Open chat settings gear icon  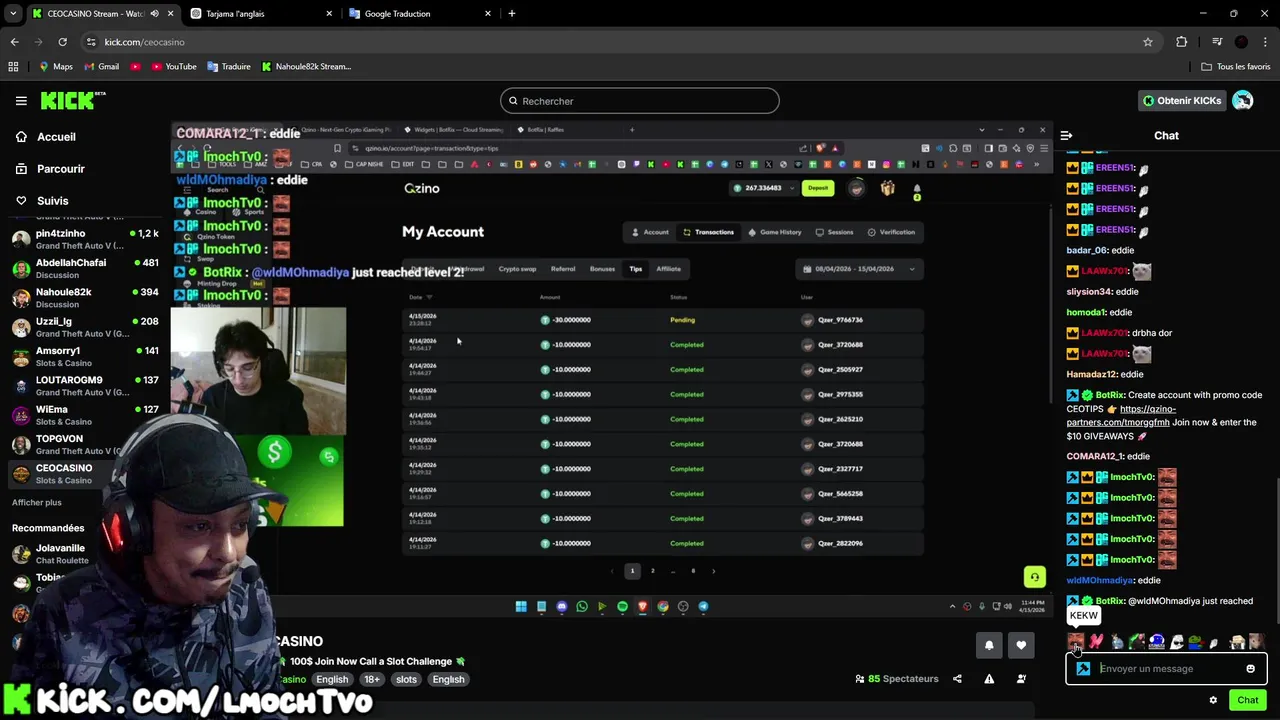pyautogui.click(x=1213, y=700)
